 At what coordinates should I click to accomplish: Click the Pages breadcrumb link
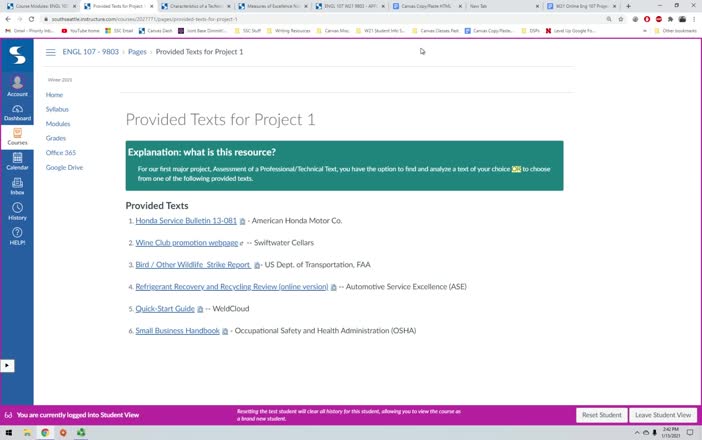coord(137,52)
